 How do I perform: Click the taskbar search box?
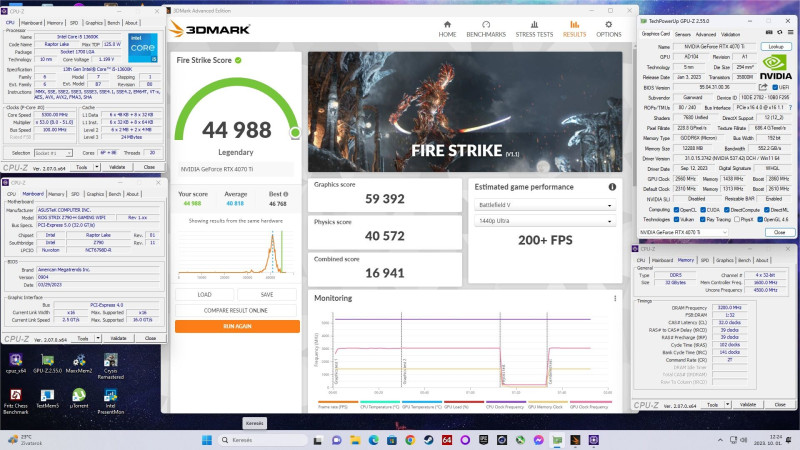click(263, 440)
